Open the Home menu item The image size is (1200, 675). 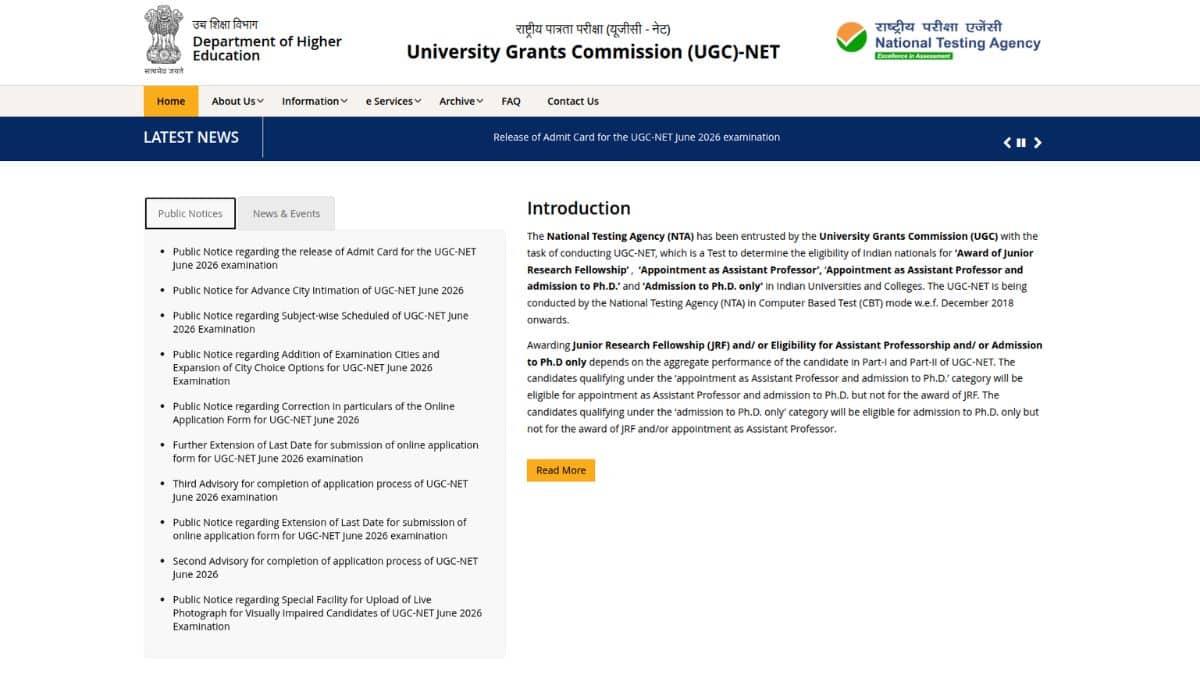coord(171,101)
